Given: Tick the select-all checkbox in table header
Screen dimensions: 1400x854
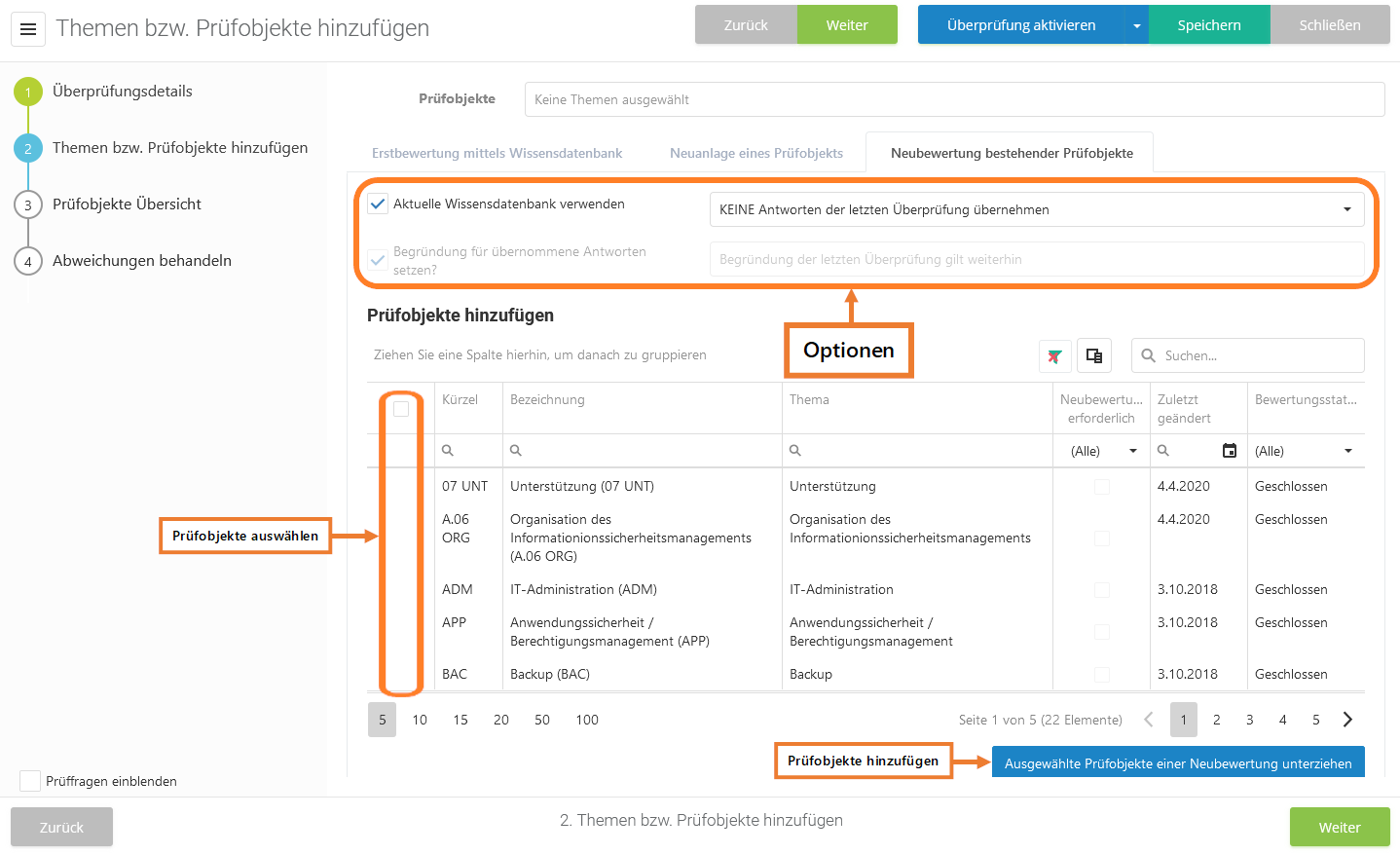Looking at the screenshot, I should click(401, 409).
